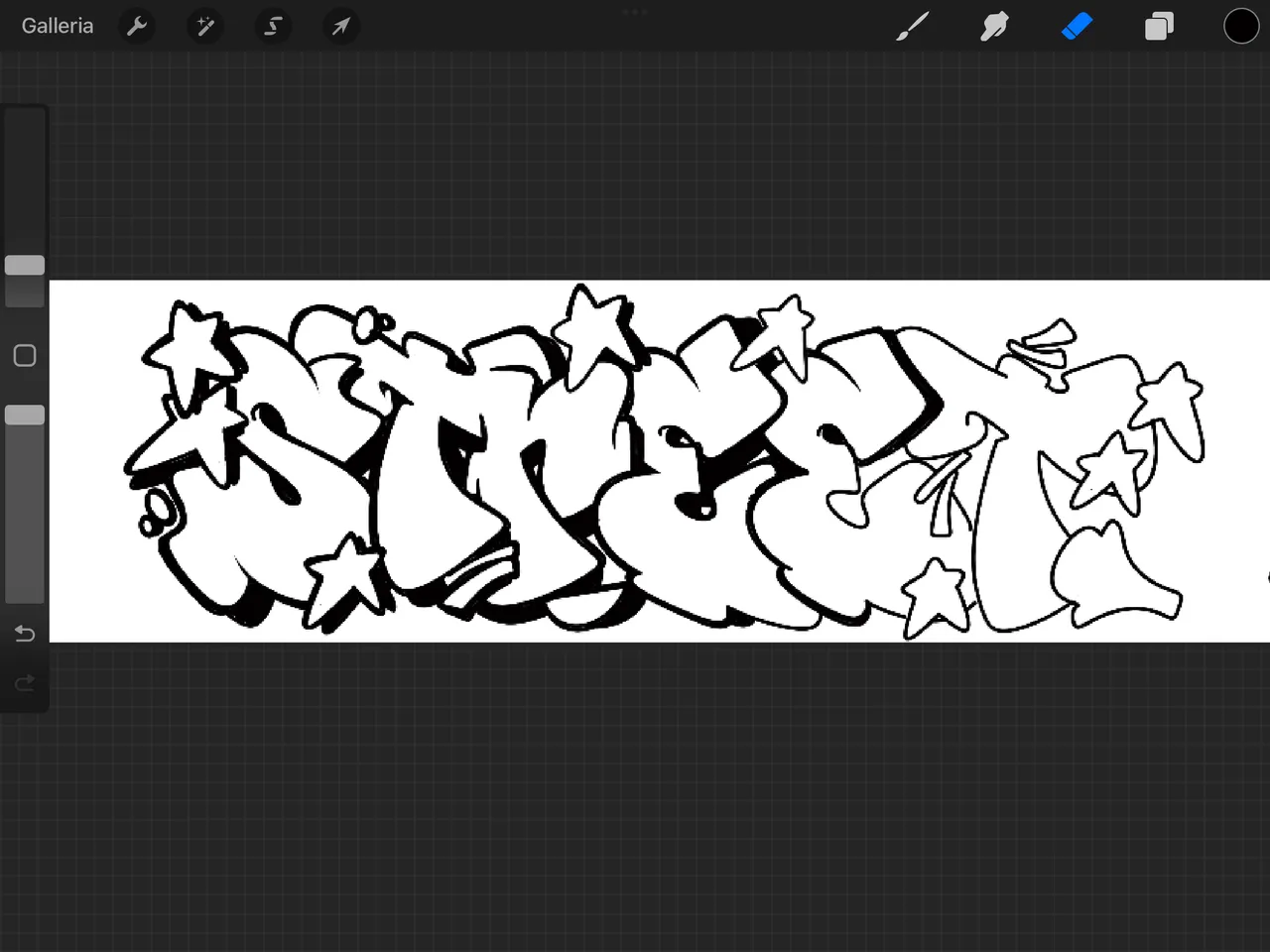Activate the Selection tool
Image resolution: width=1270 pixels, height=952 pixels.
point(273,26)
